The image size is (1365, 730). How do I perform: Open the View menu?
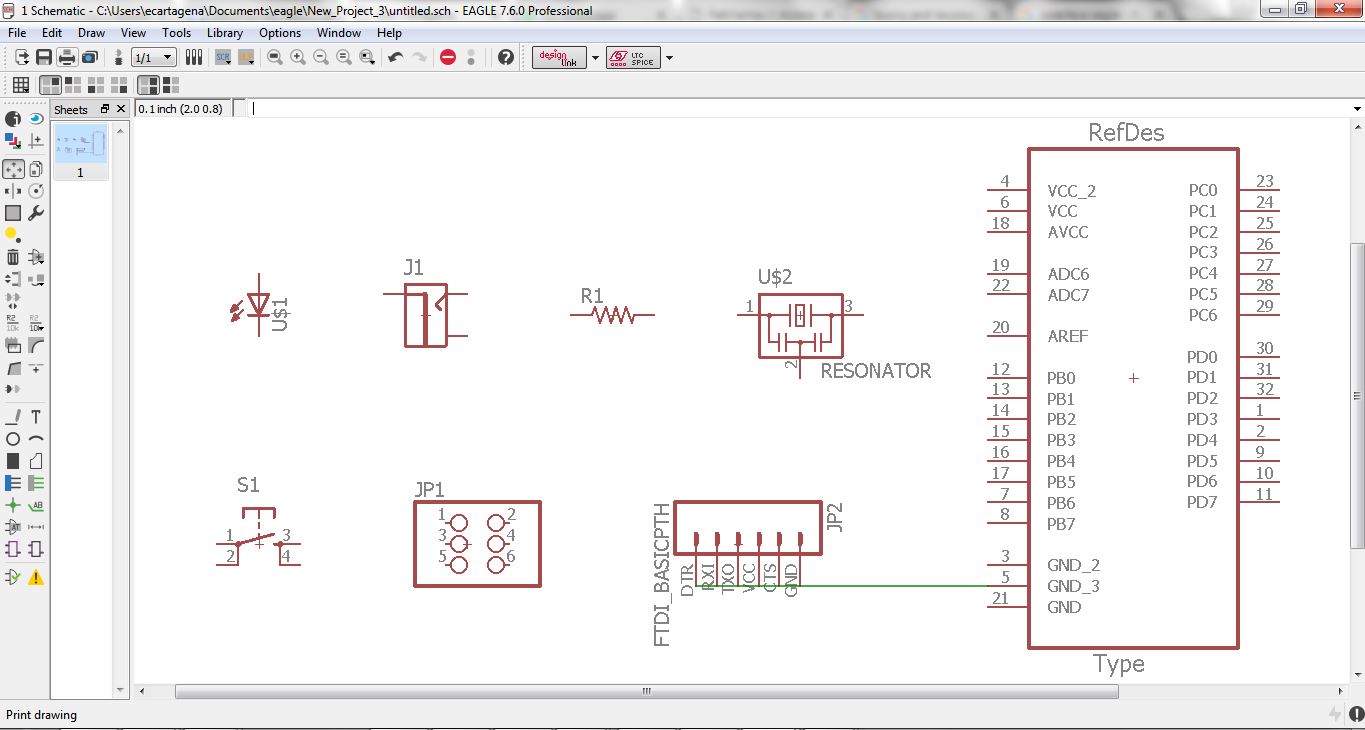coord(134,33)
